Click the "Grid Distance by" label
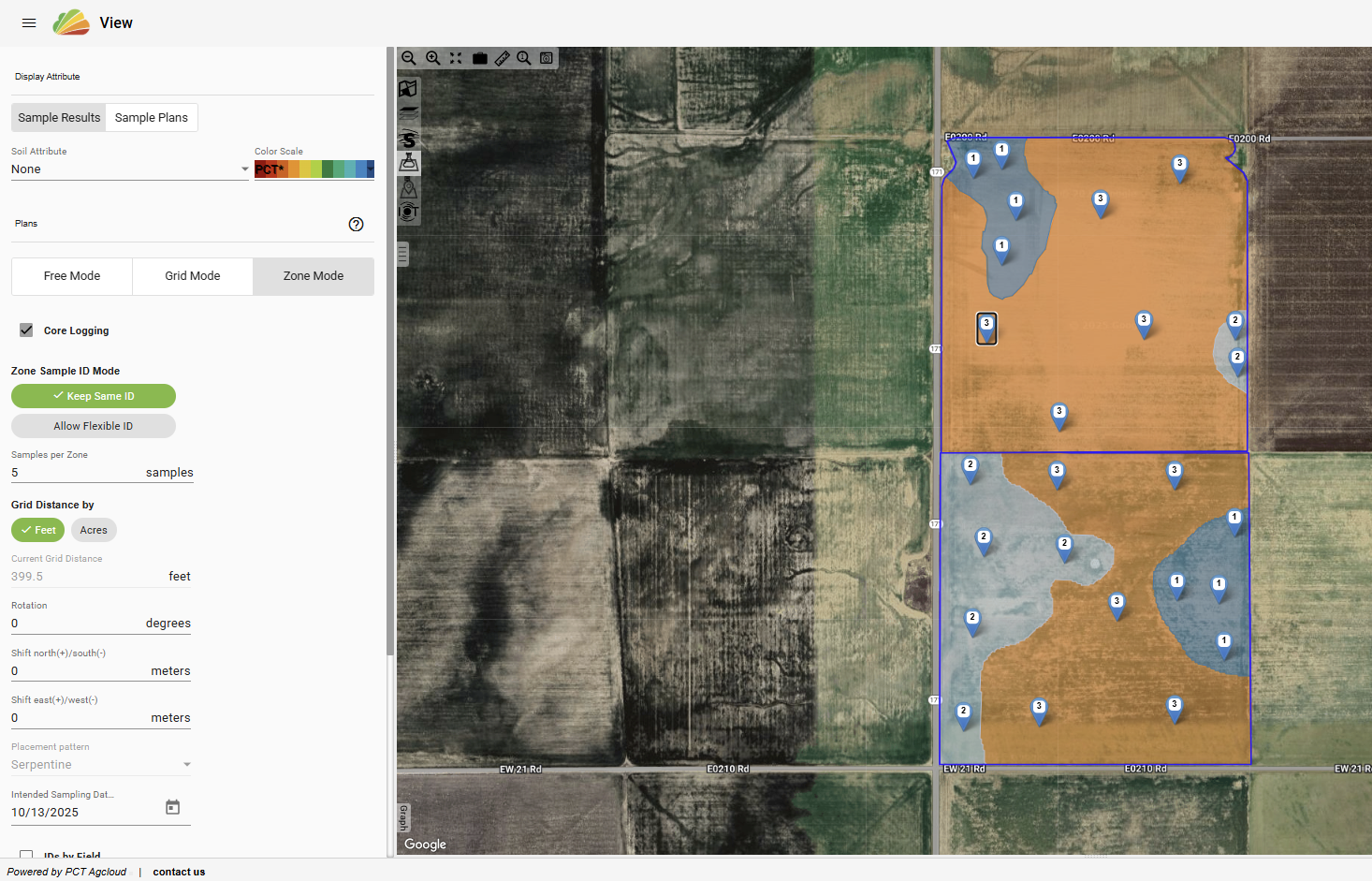This screenshot has height=881, width=1372. click(52, 505)
